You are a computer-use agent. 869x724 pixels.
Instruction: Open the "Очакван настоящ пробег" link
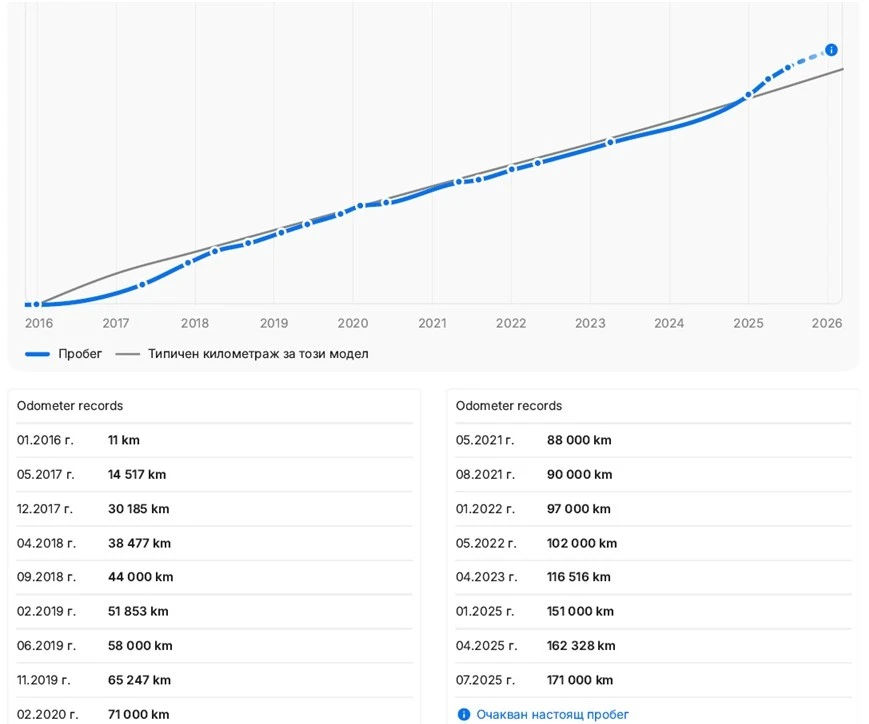click(553, 715)
